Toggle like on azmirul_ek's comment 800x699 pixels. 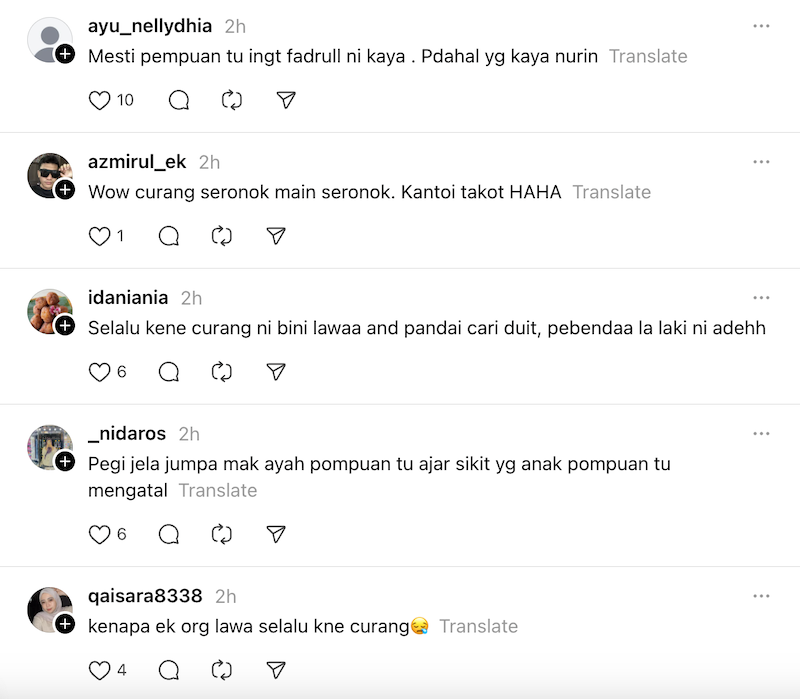pos(100,236)
